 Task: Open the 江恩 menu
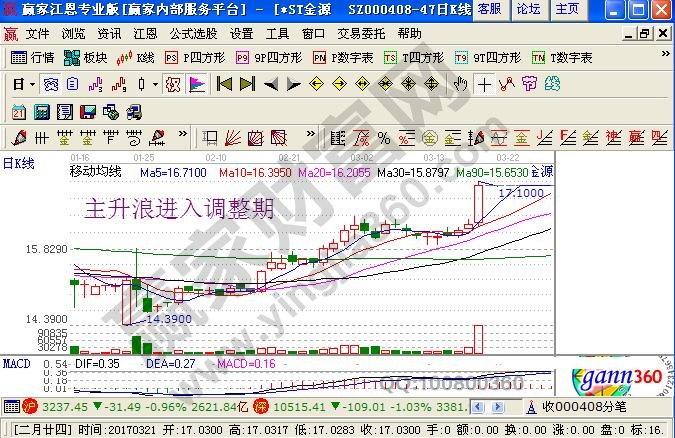pos(145,34)
